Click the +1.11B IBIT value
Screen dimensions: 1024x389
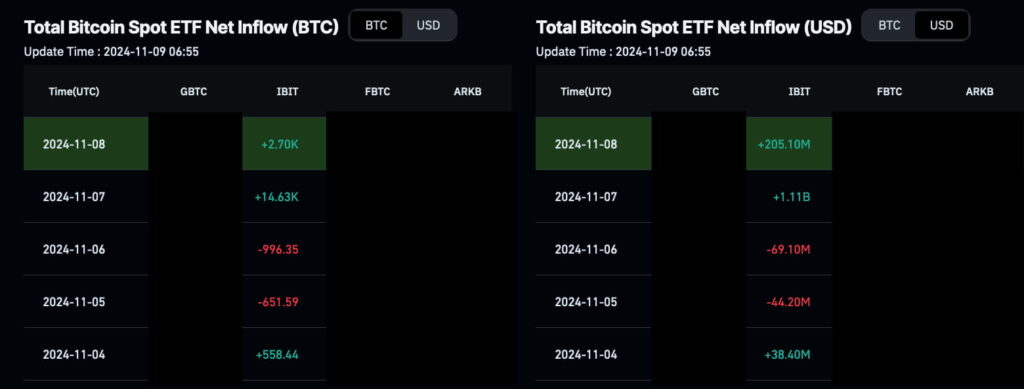click(x=793, y=197)
